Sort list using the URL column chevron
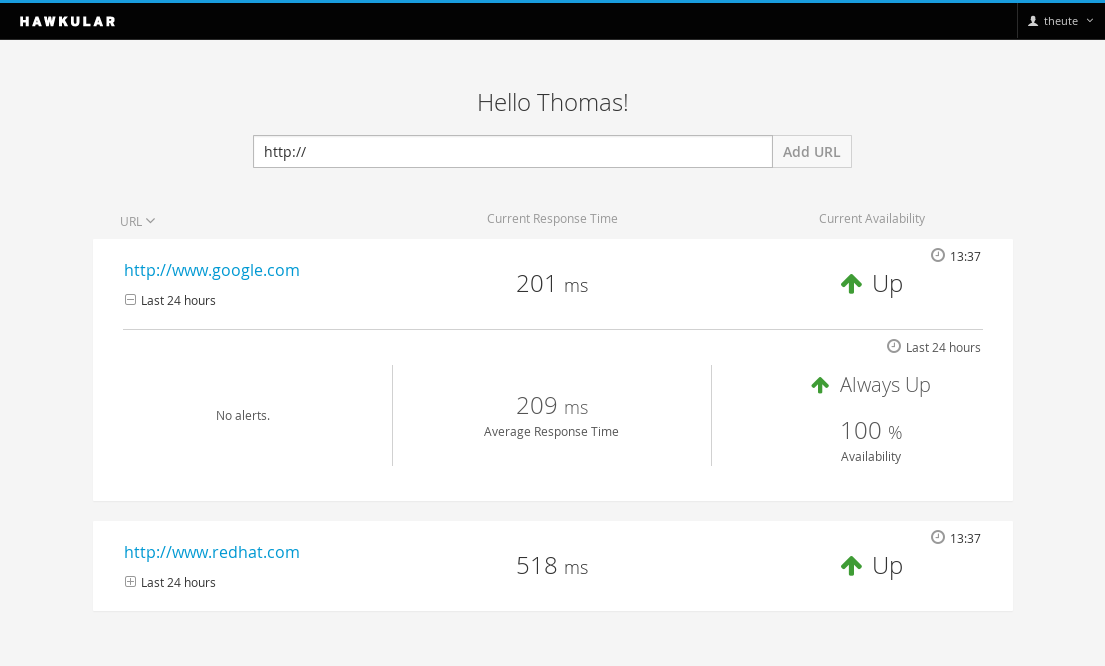Screen dimensions: 1105x666 (x=151, y=221)
